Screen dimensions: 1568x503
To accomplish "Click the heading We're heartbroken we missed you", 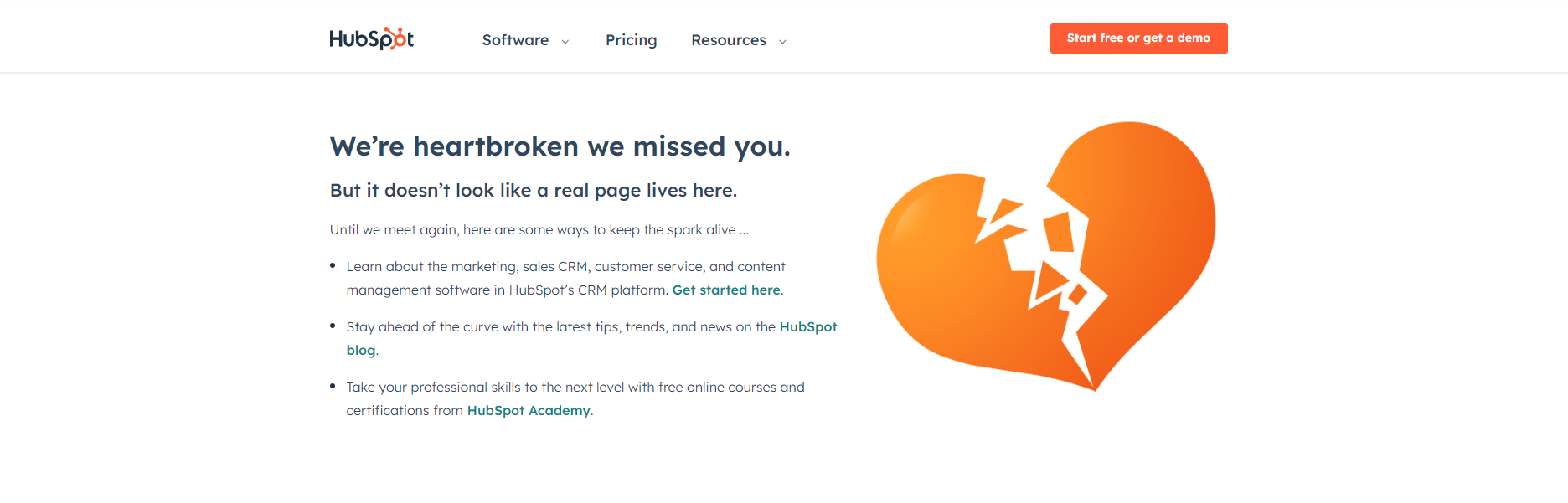I will [x=560, y=146].
